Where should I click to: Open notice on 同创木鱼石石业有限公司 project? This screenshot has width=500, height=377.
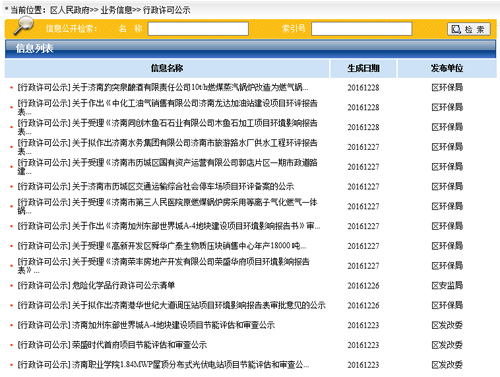(167, 127)
